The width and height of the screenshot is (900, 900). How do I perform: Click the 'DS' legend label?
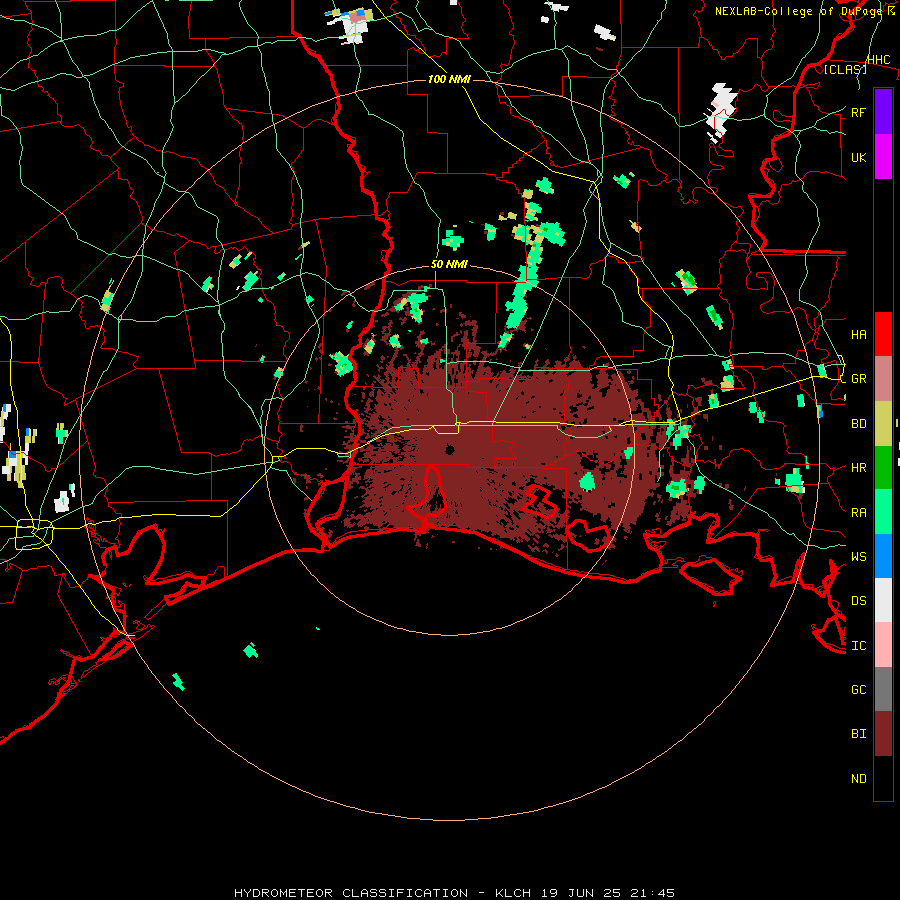pyautogui.click(x=859, y=601)
